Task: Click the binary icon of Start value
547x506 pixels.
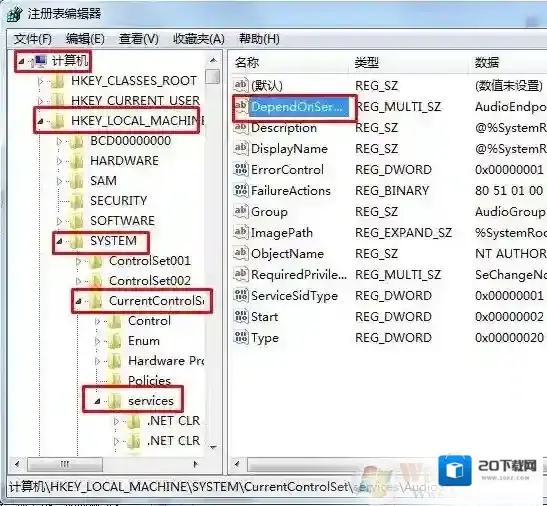Action: click(241, 316)
